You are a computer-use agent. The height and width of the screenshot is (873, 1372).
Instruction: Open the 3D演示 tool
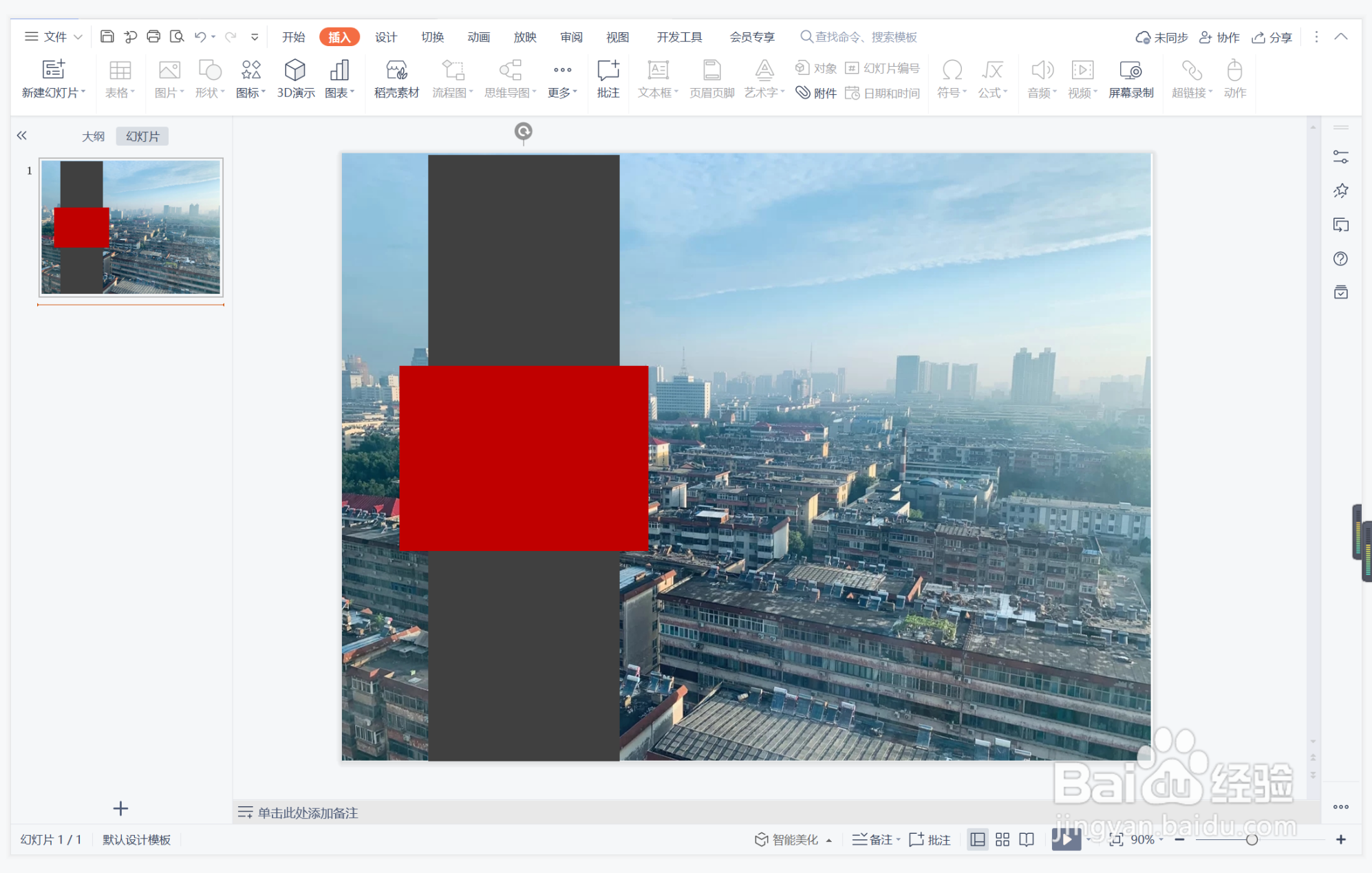pos(296,79)
